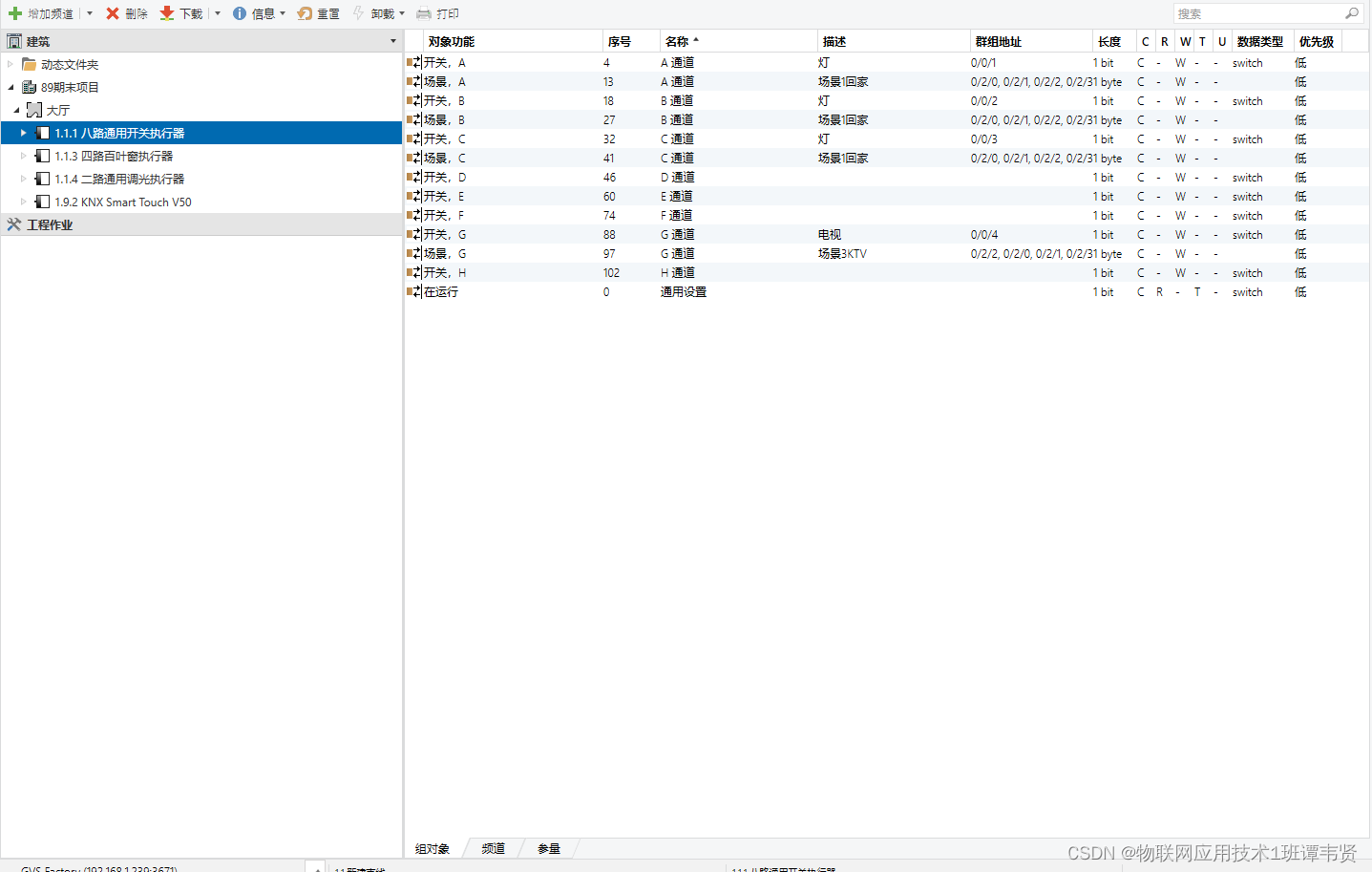Viewport: 1372px width, 872px height.
Task: Click the reset (重置) icon
Action: click(305, 13)
